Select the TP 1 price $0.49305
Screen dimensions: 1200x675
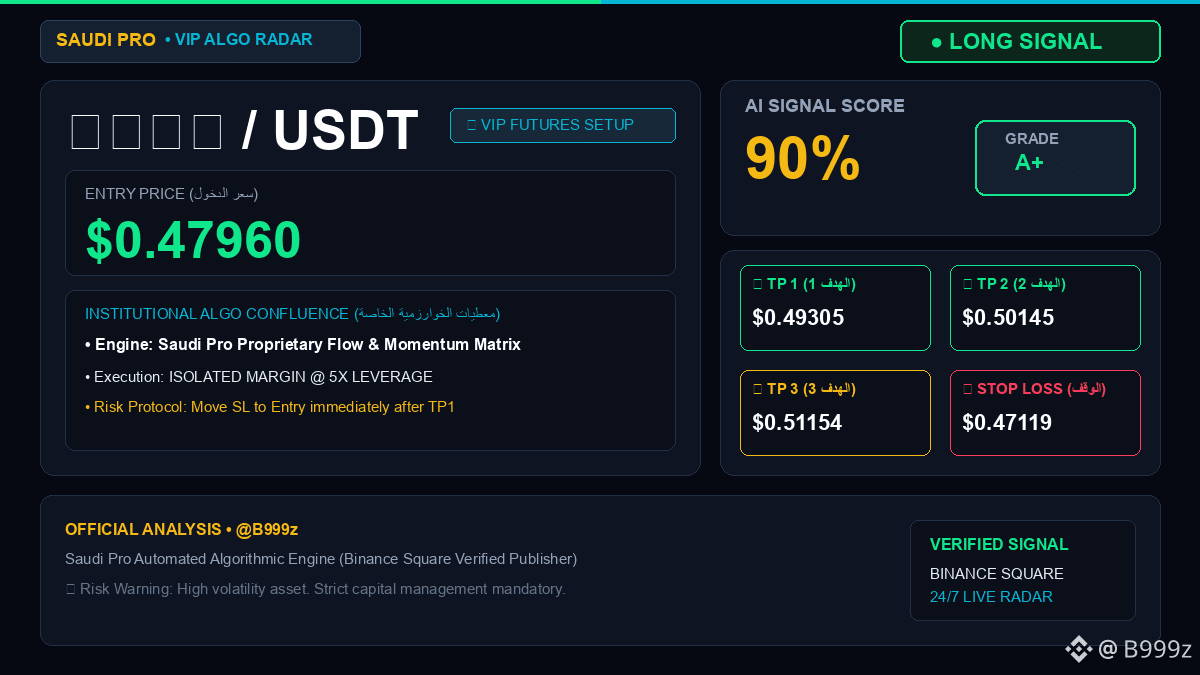point(798,318)
